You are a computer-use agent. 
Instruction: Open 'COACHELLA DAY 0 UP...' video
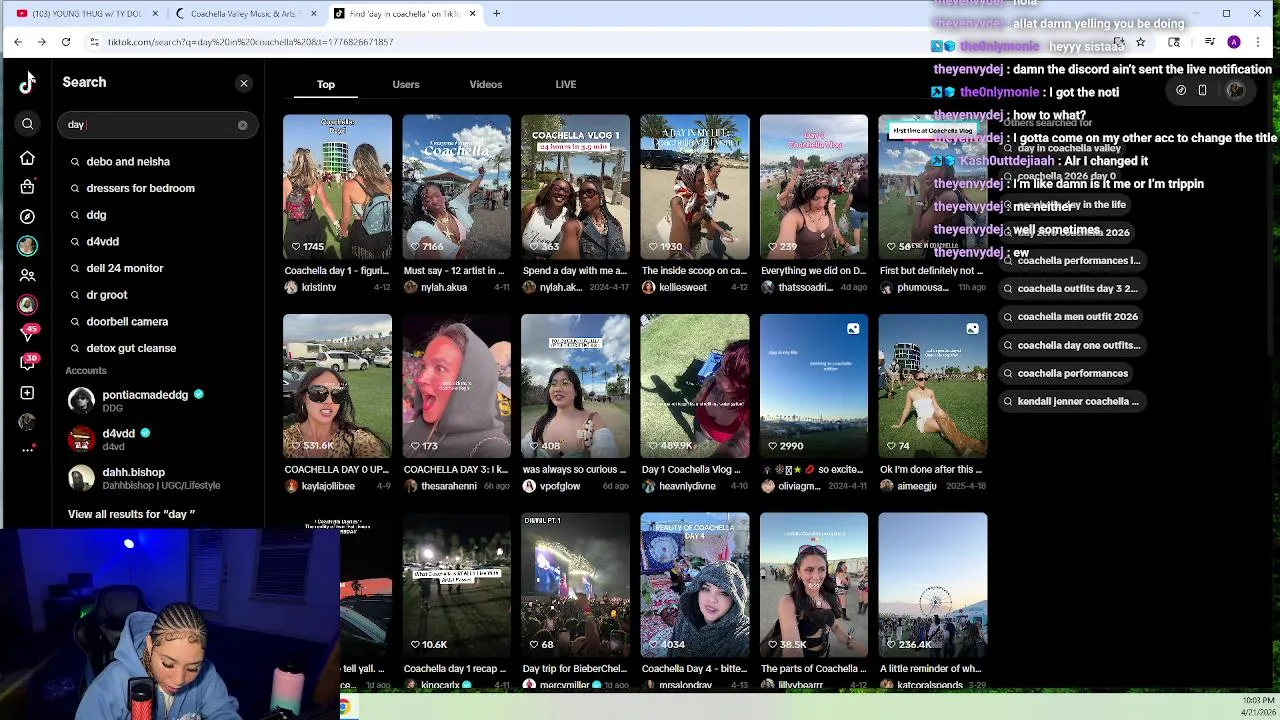pyautogui.click(x=337, y=386)
